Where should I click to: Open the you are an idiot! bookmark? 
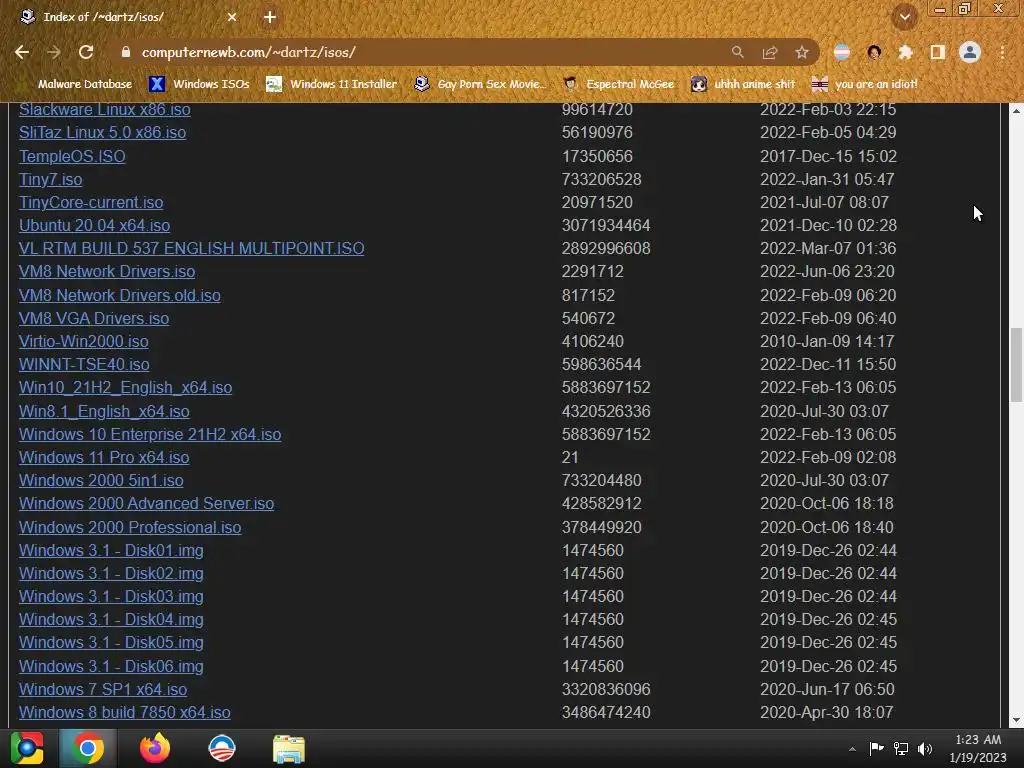[864, 84]
